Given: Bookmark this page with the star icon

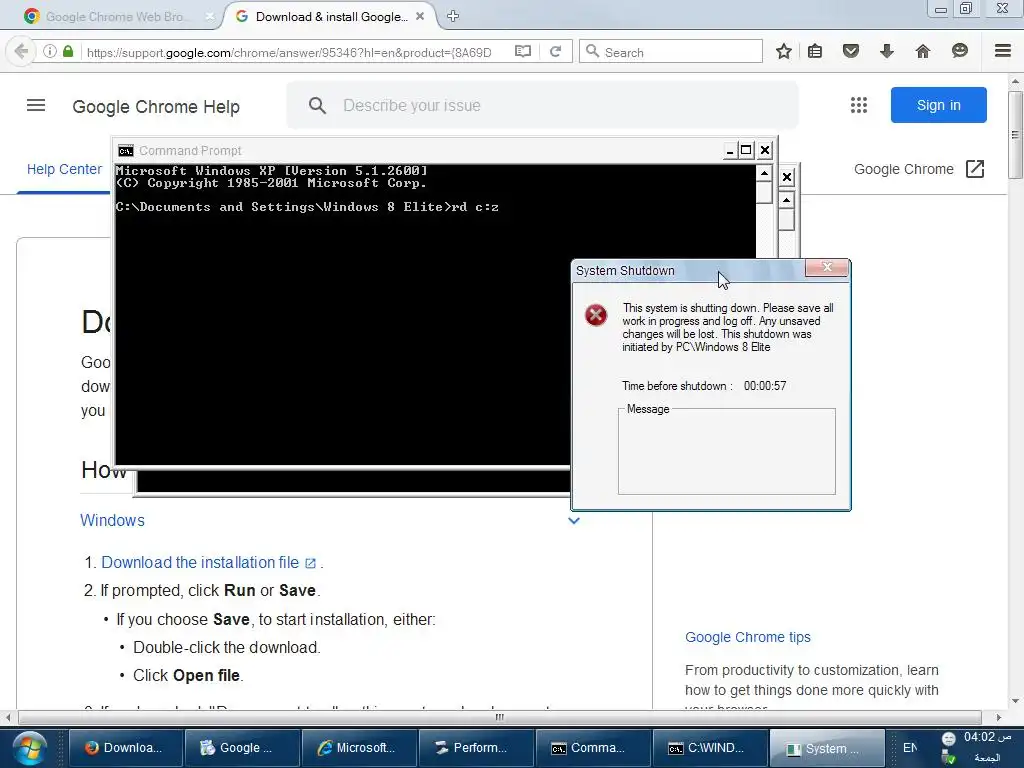Looking at the screenshot, I should 784,51.
